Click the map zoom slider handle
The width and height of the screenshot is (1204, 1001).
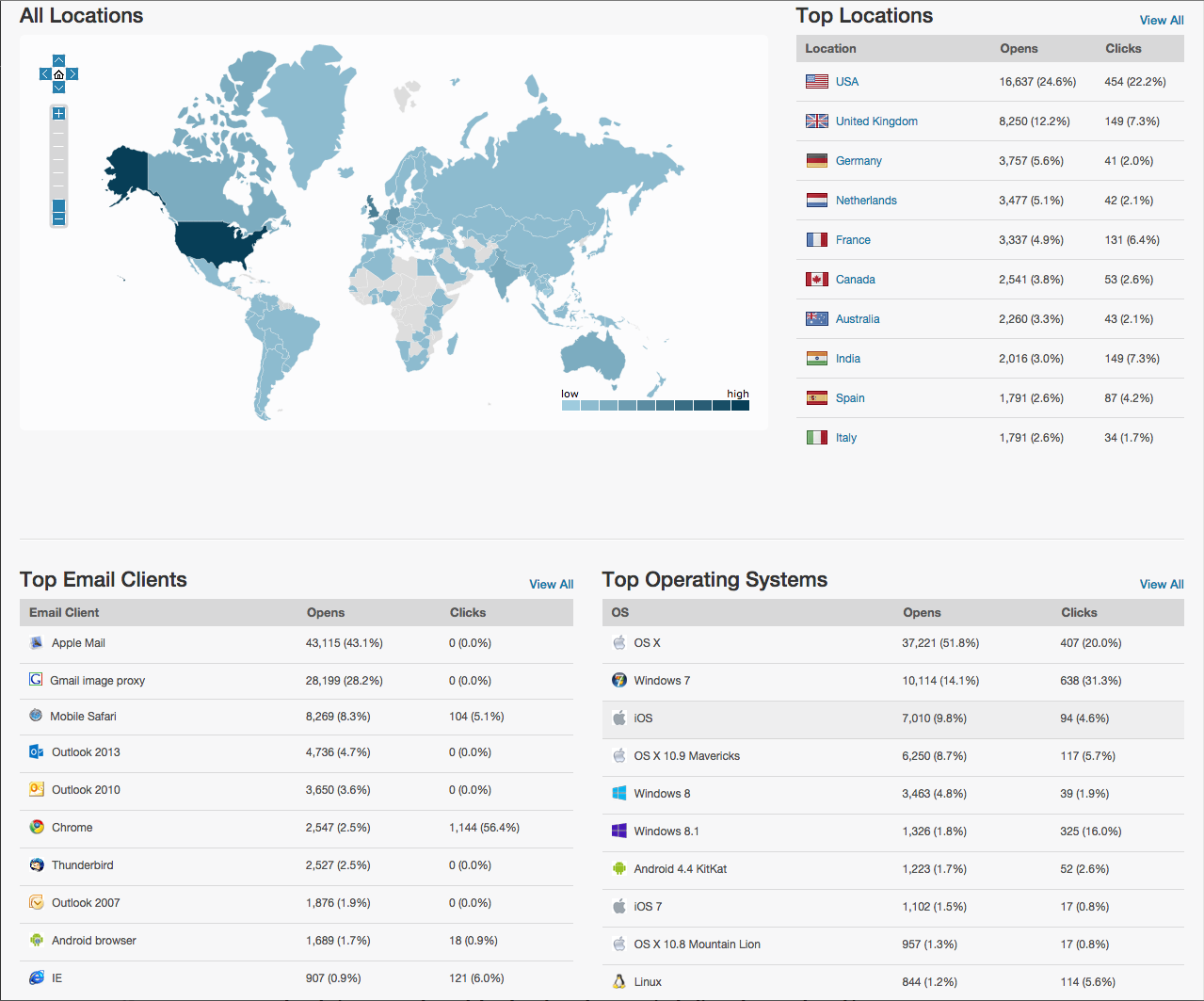click(58, 205)
